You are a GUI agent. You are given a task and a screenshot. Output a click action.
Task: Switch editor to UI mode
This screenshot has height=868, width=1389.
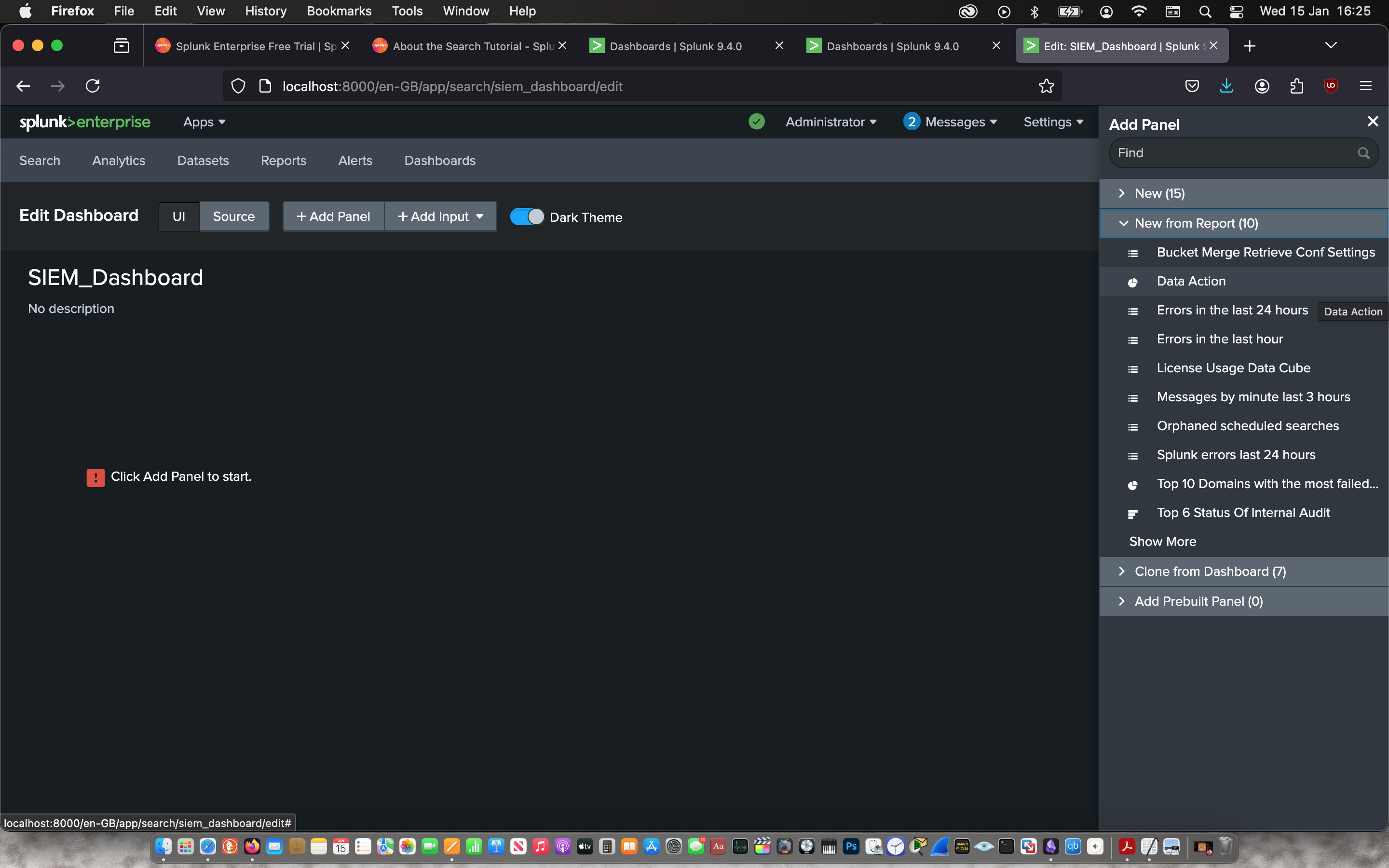178,217
